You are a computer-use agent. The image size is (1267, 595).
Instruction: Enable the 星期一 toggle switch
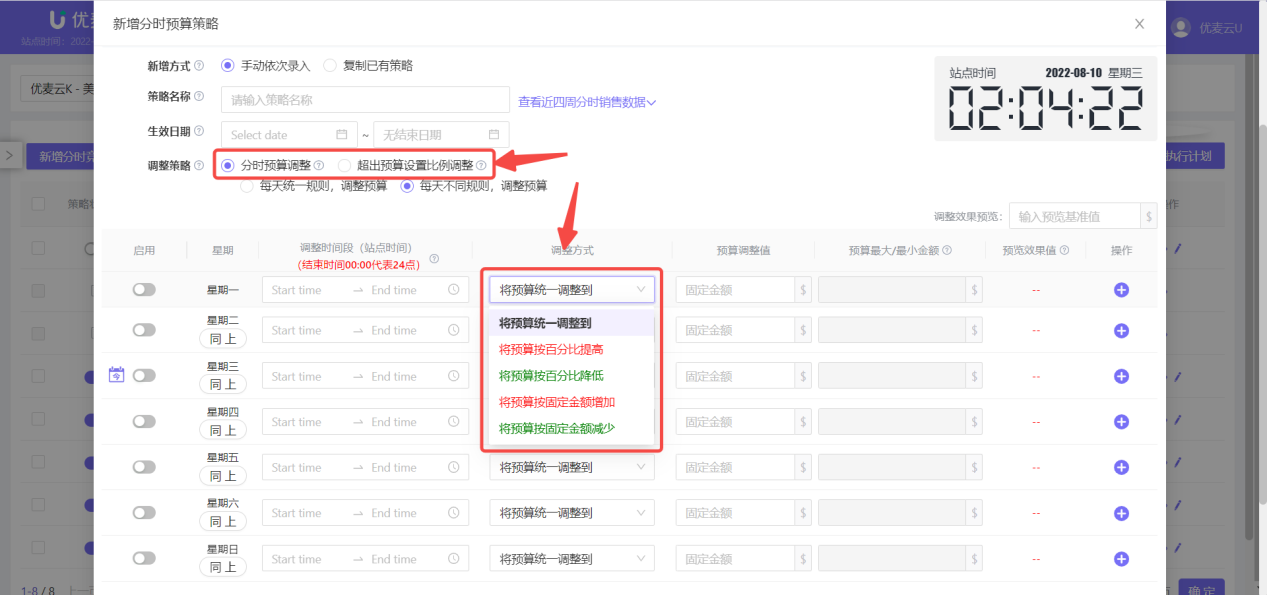click(x=144, y=290)
